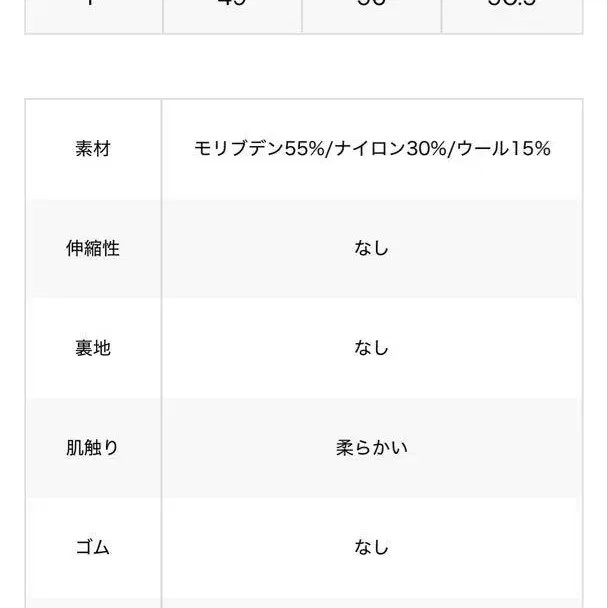The image size is (608, 608).
Task: Click the 素材 row label
Action: tap(93, 149)
